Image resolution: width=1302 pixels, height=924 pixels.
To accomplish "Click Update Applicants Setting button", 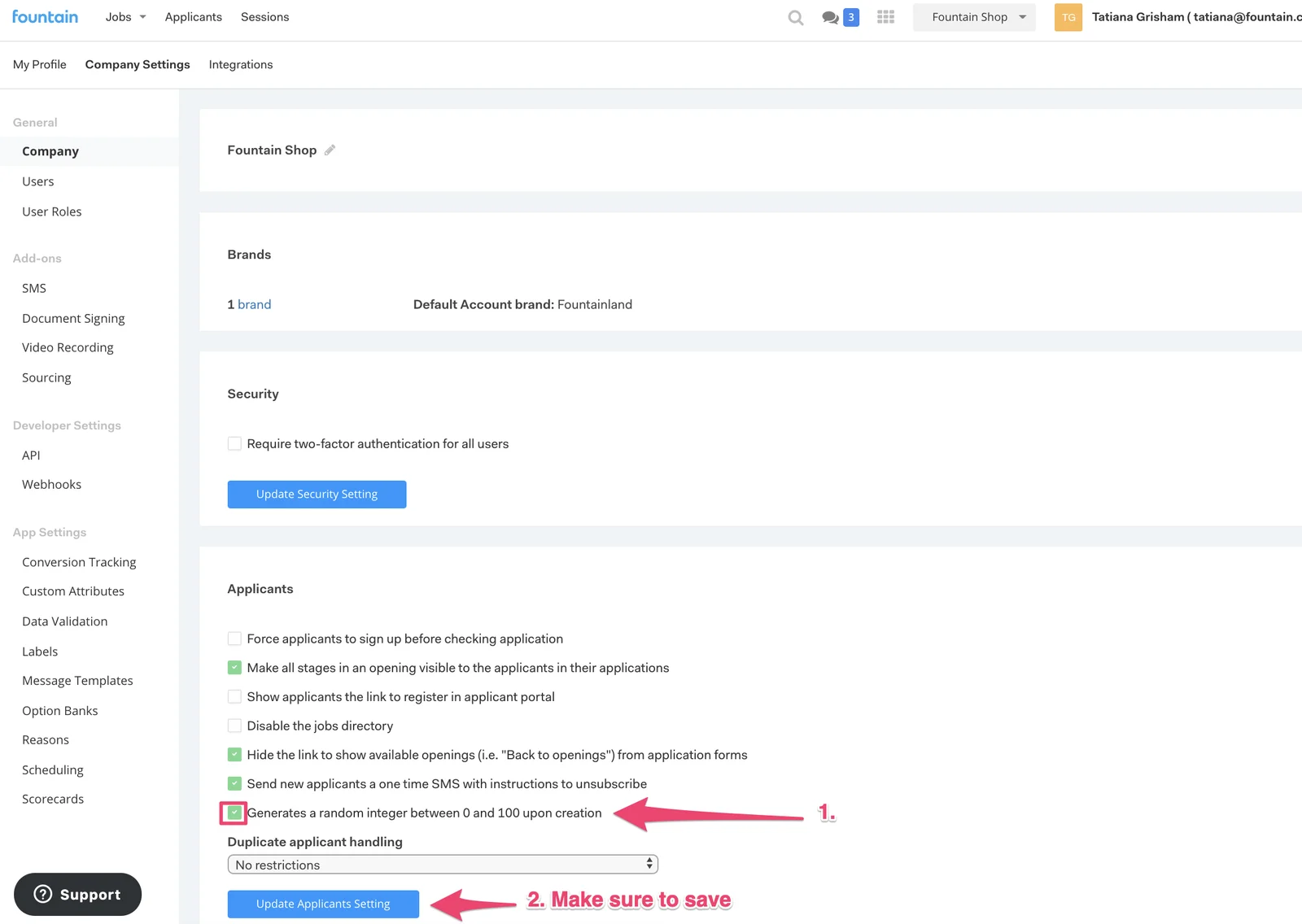I will coord(323,904).
